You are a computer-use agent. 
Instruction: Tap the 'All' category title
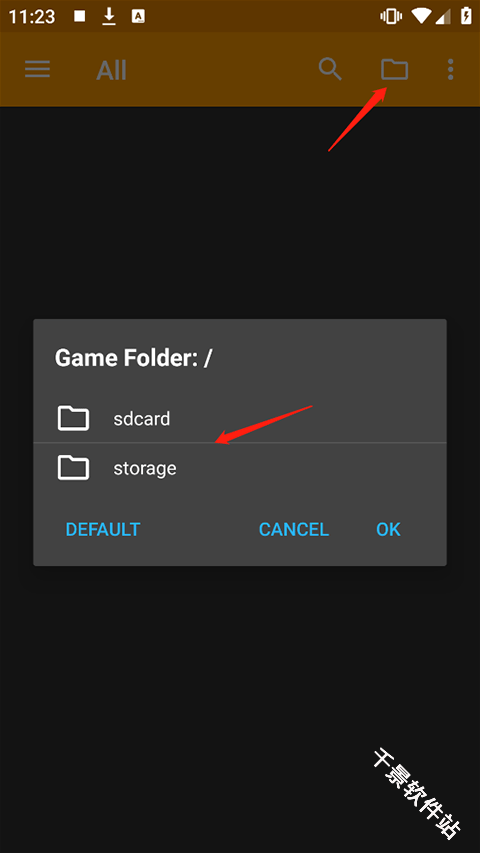click(x=112, y=70)
